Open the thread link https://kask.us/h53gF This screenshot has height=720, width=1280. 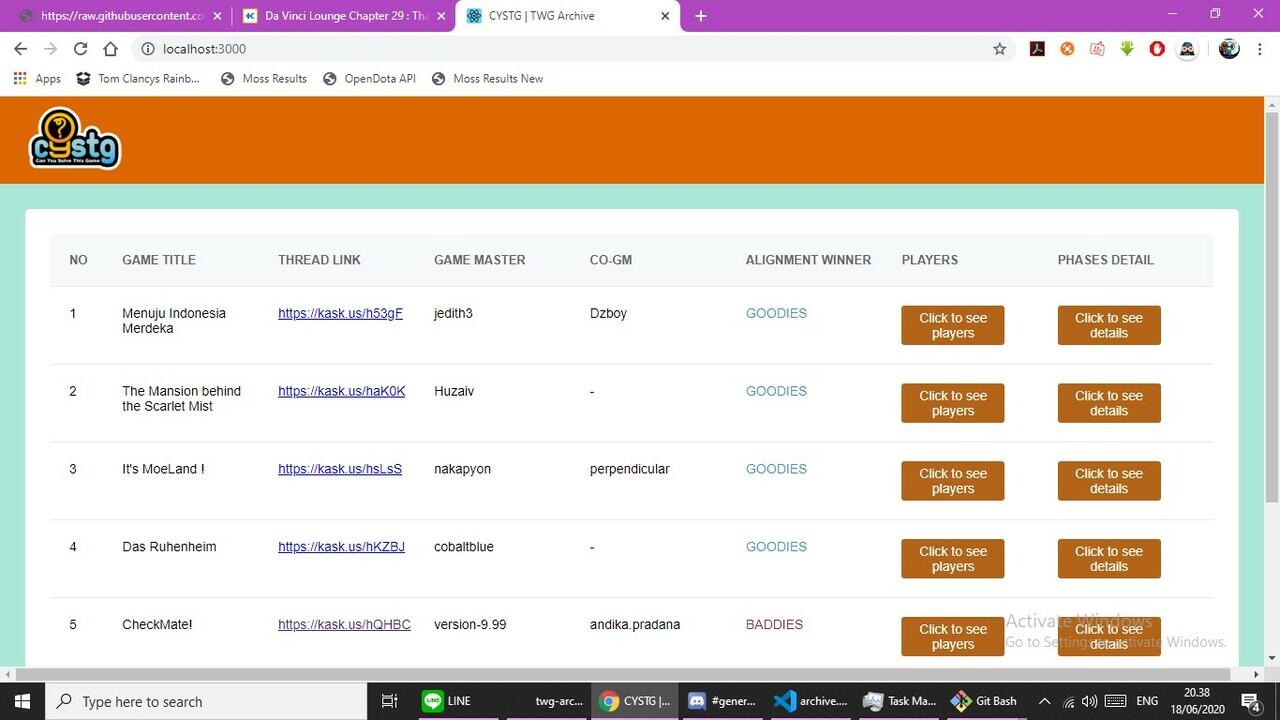coord(340,313)
